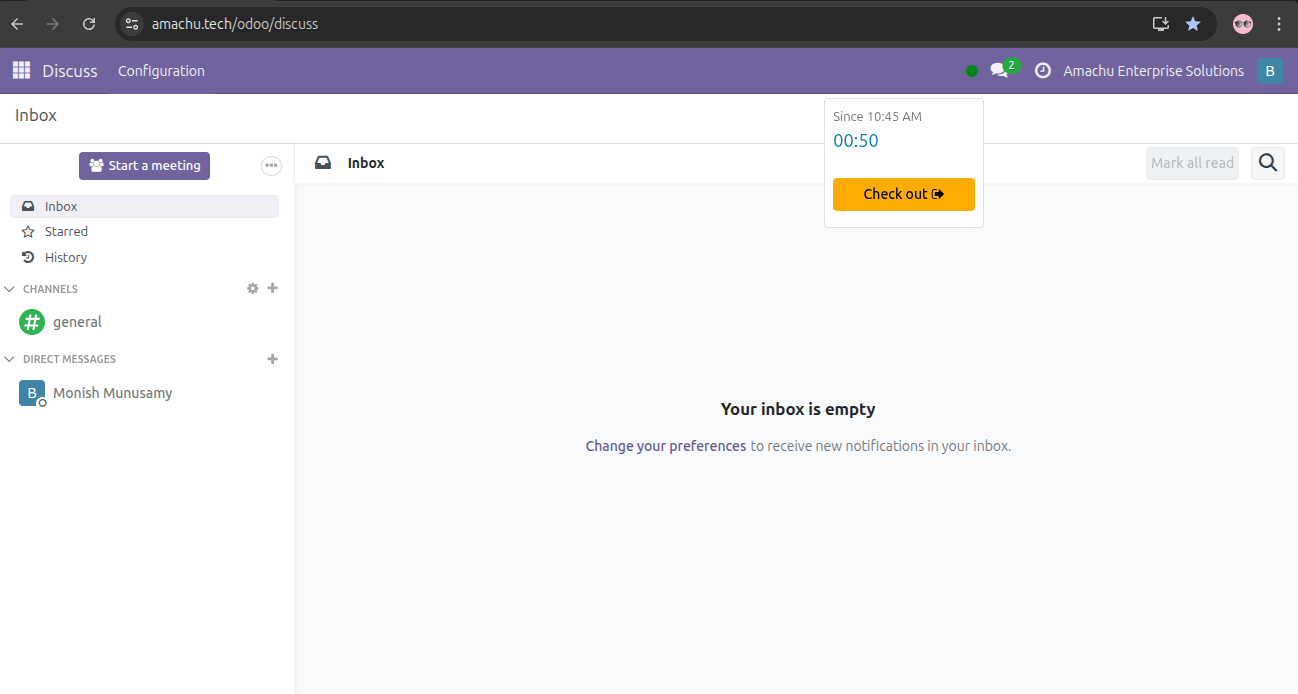Open conversations icon with 2 badge
This screenshot has width=1298, height=694.
tap(999, 70)
